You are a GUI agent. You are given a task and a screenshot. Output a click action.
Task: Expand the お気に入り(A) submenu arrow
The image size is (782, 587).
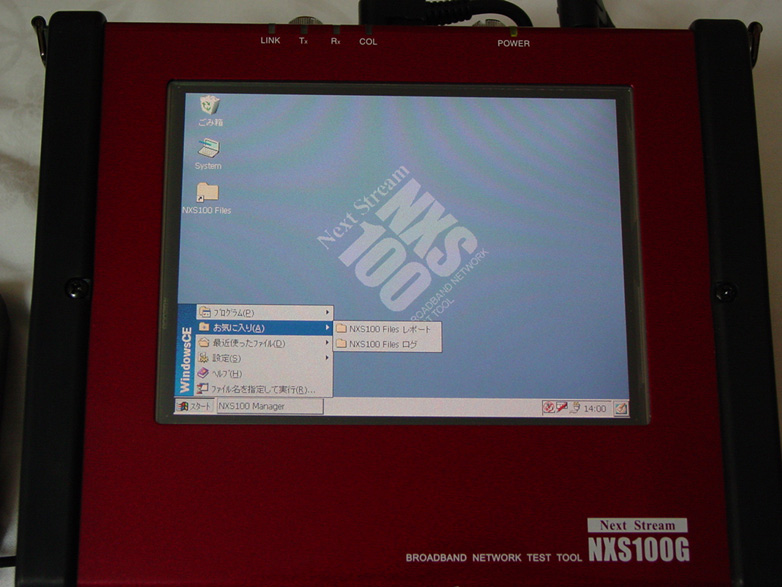tap(327, 328)
